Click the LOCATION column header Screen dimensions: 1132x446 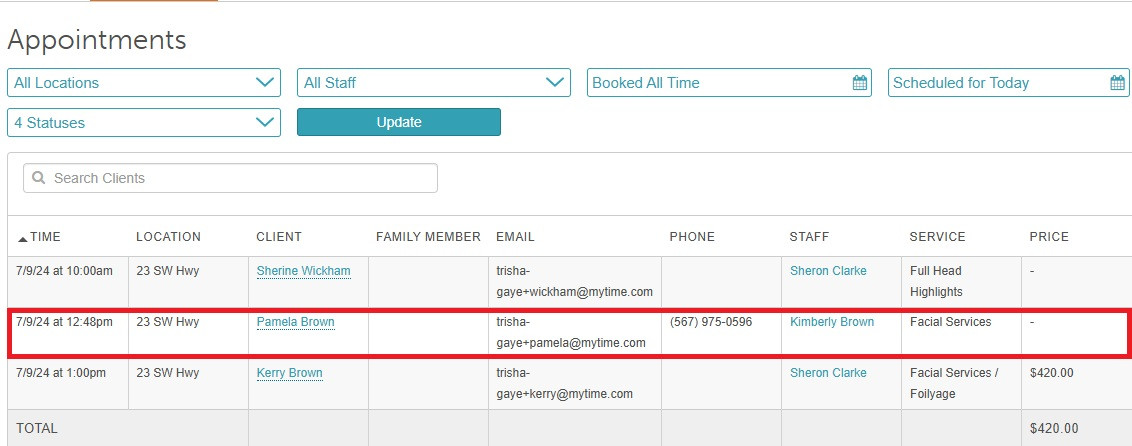(168, 237)
